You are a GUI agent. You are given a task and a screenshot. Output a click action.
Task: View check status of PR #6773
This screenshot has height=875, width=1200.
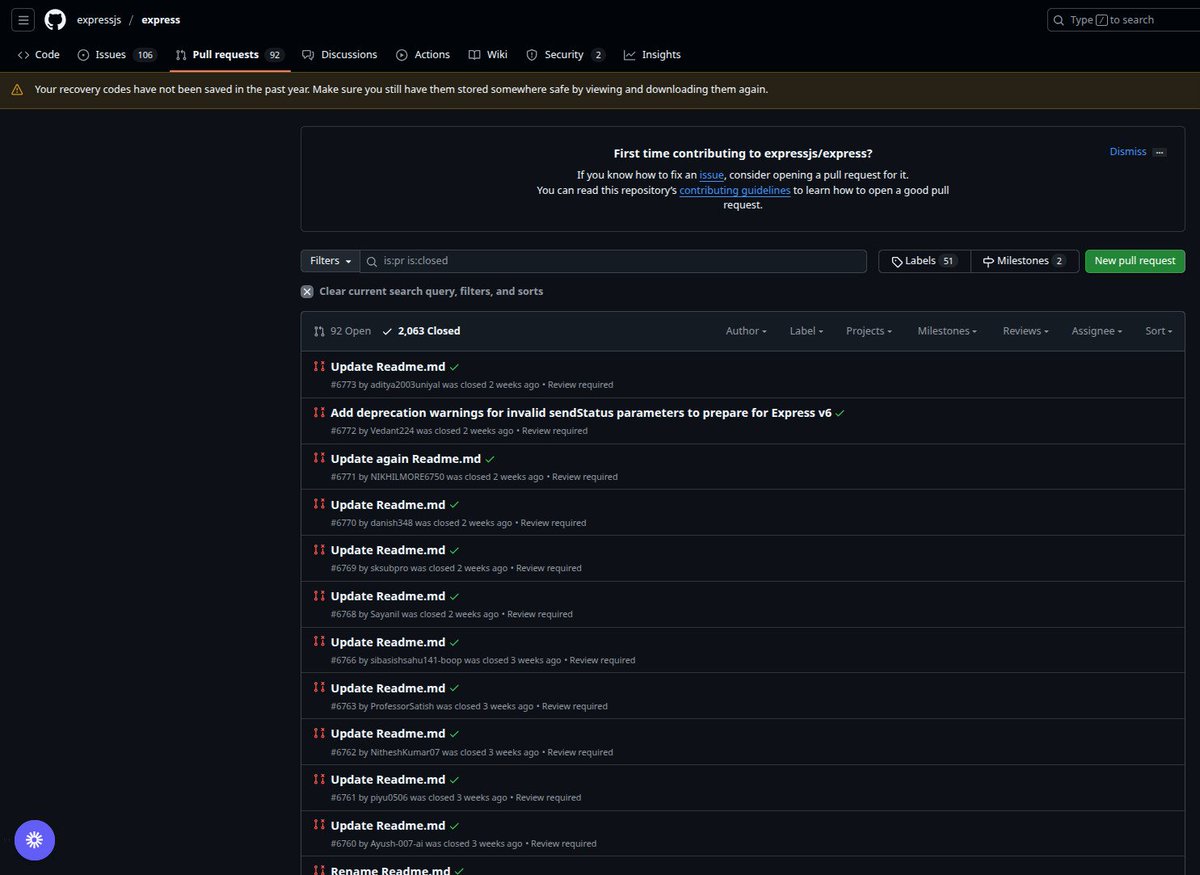click(455, 367)
